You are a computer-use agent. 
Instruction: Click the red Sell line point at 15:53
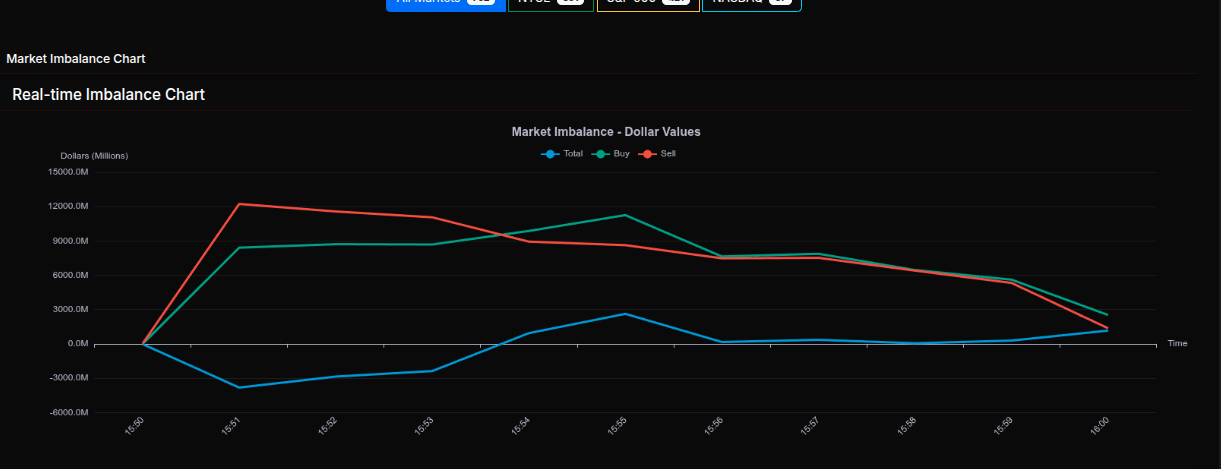[x=432, y=217]
